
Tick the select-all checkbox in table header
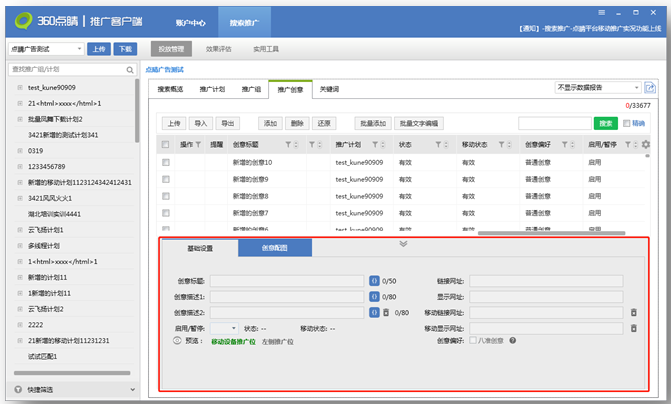(x=166, y=145)
